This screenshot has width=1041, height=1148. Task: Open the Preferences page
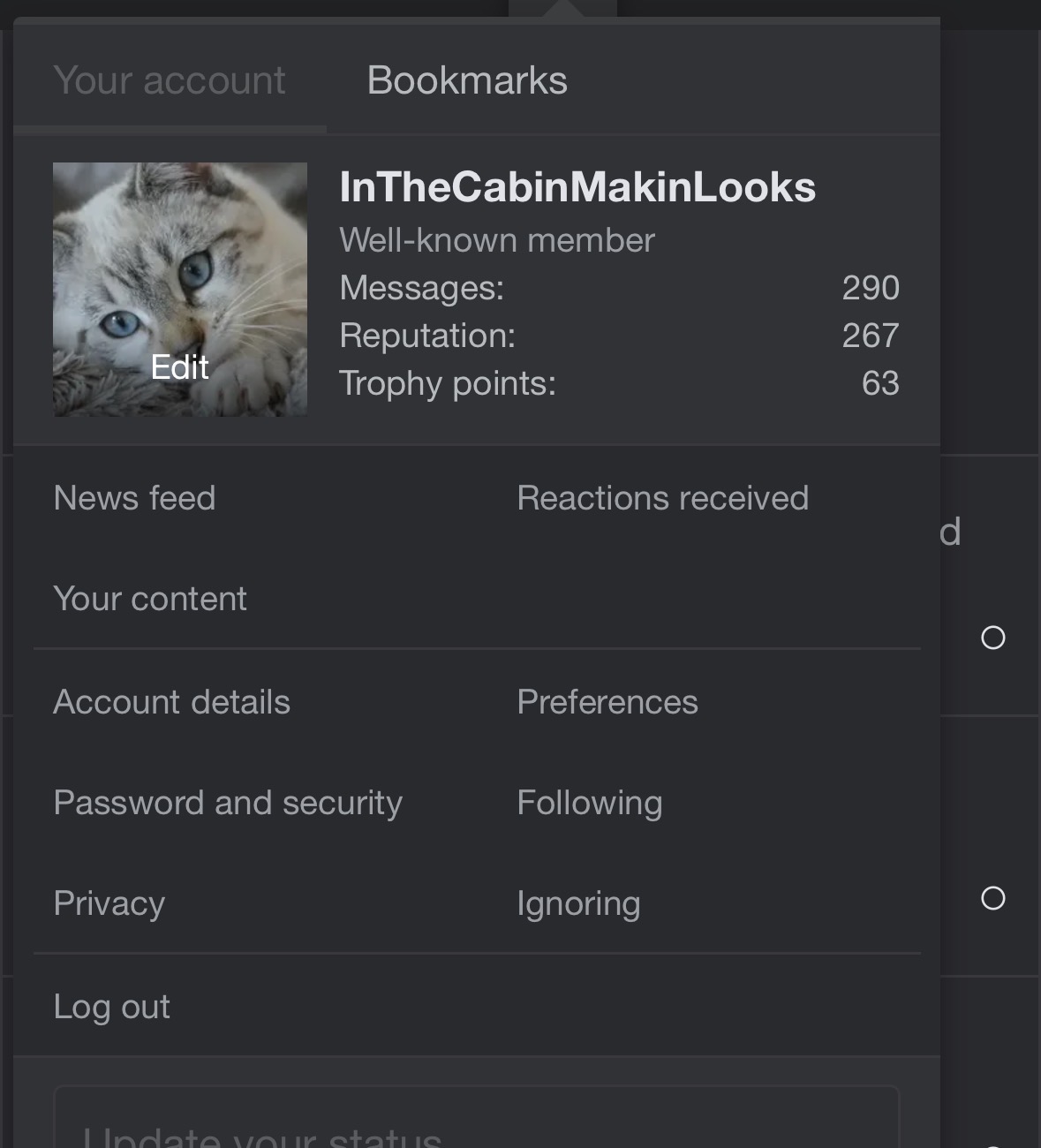coord(607,702)
